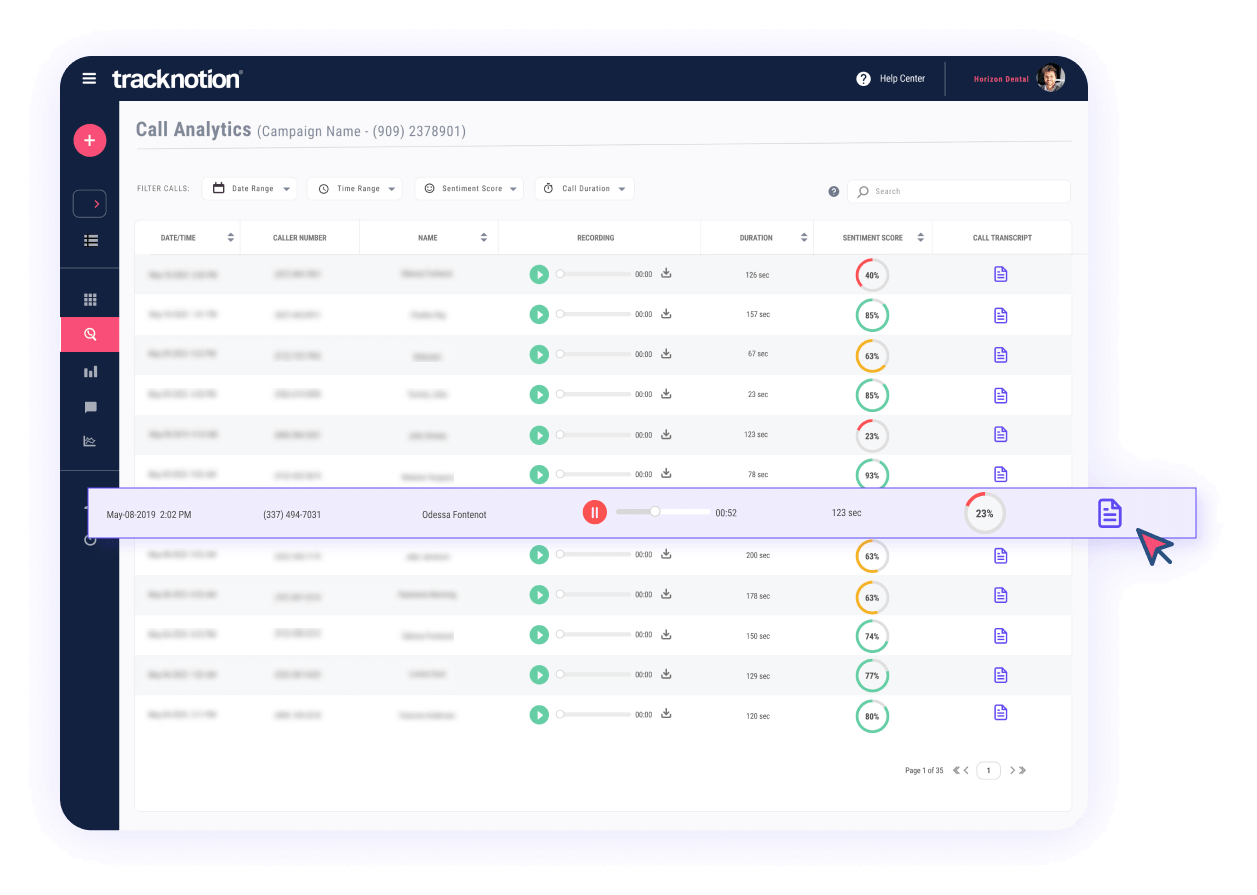
Task: Open the hamburger menu beside tracknotion logo
Action: [89, 79]
